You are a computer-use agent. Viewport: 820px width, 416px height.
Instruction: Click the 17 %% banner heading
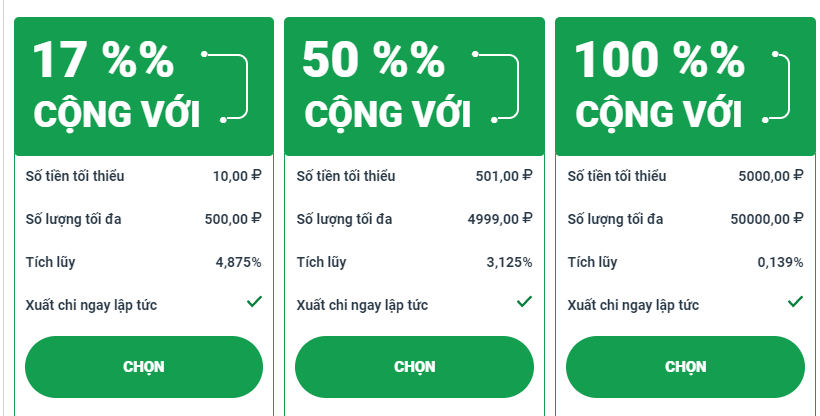[x=103, y=61]
